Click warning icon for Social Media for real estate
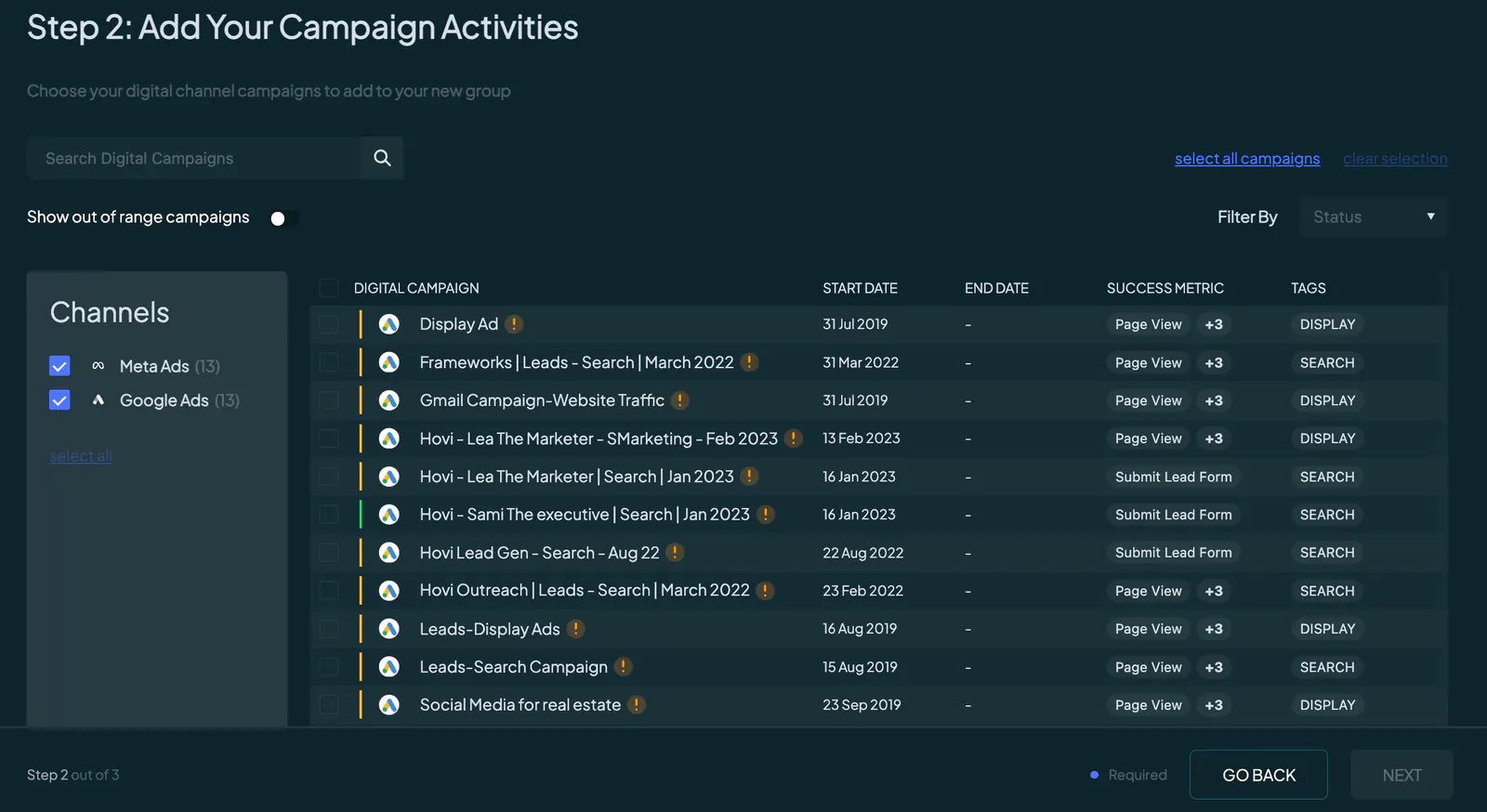The width and height of the screenshot is (1487, 812). click(x=637, y=705)
